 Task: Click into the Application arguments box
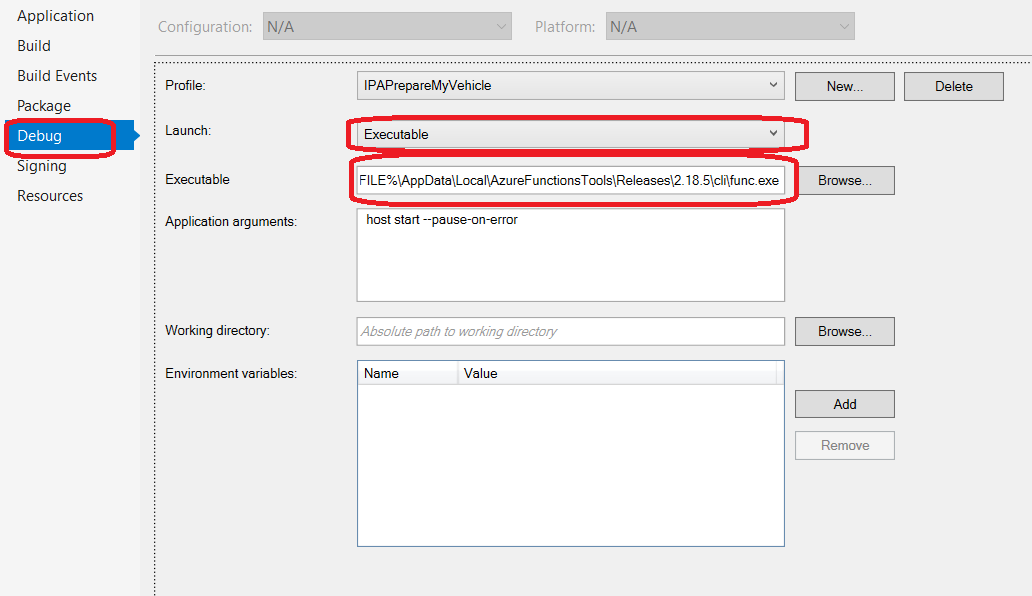[571, 255]
